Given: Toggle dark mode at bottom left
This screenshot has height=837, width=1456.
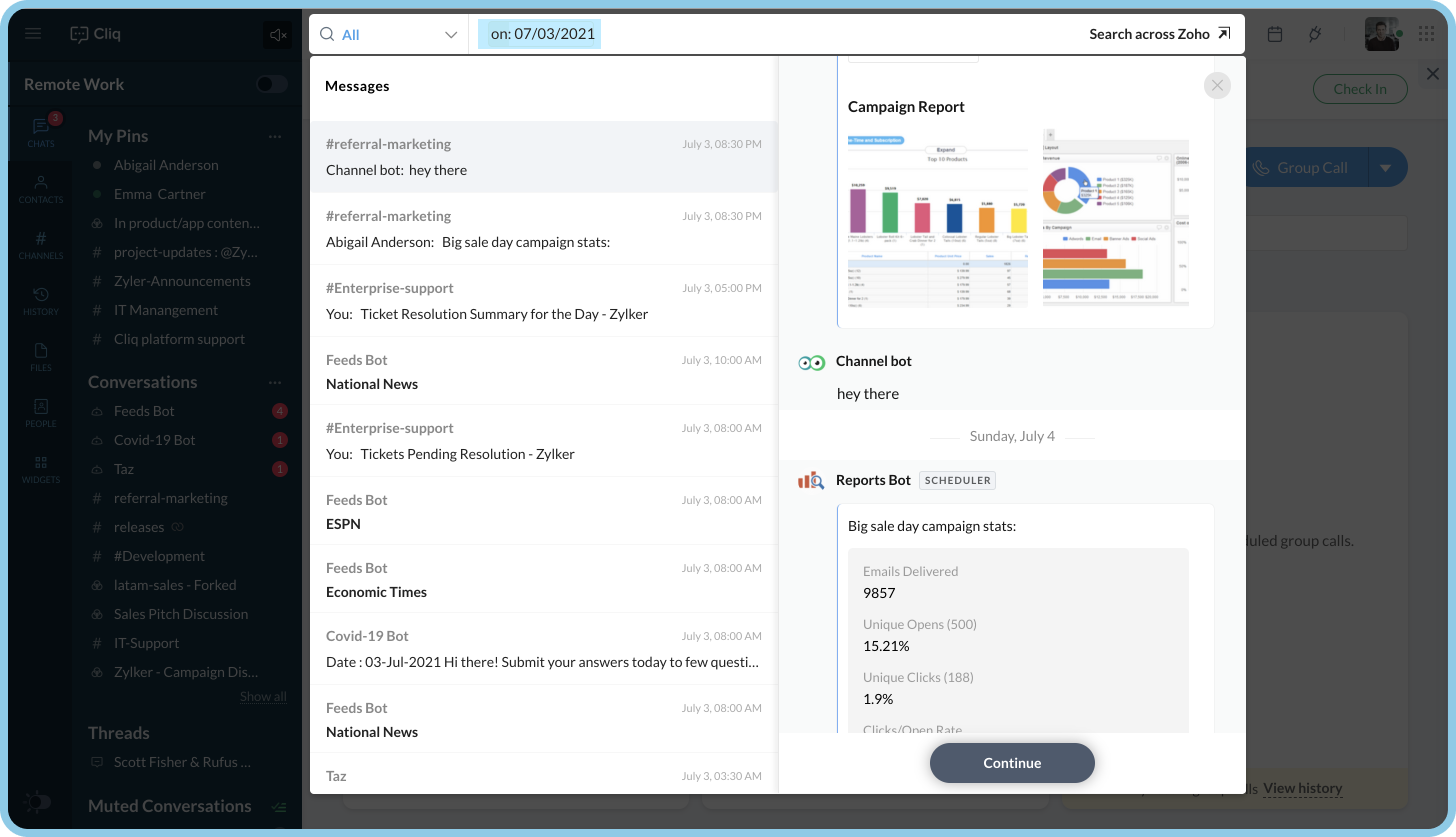Looking at the screenshot, I should point(37,802).
